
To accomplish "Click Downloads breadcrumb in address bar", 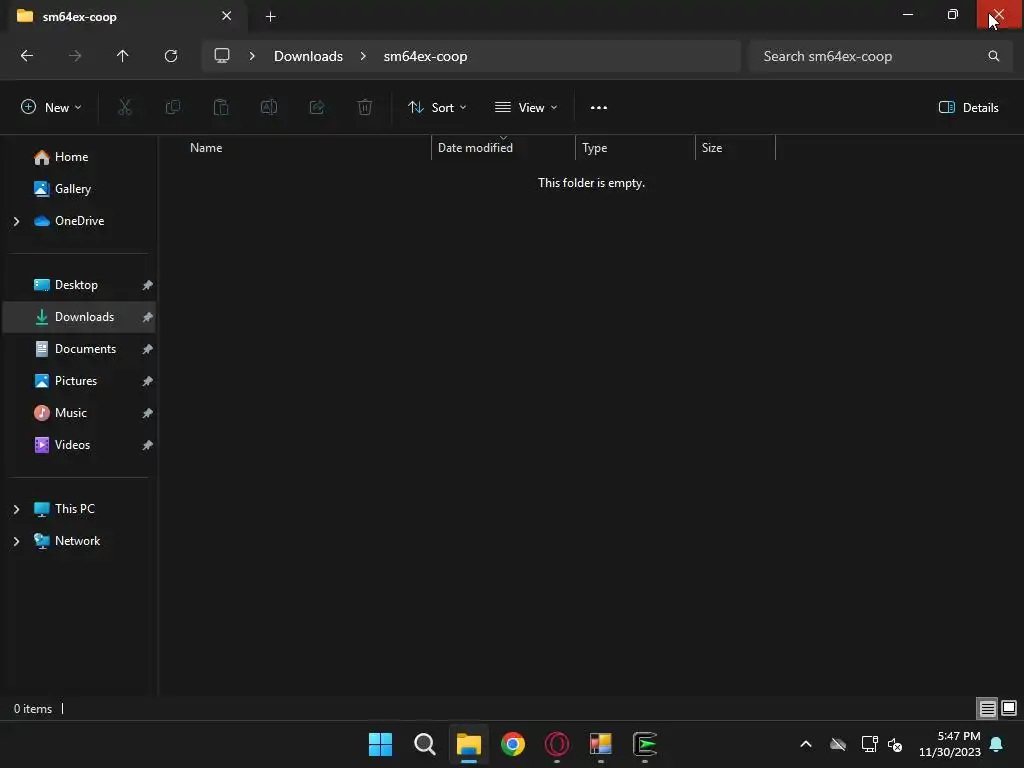I will coord(308,56).
